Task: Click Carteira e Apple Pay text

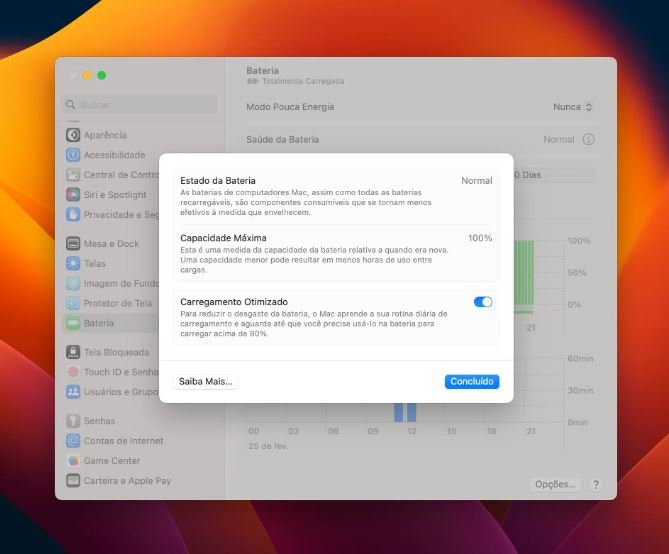Action: (127, 481)
